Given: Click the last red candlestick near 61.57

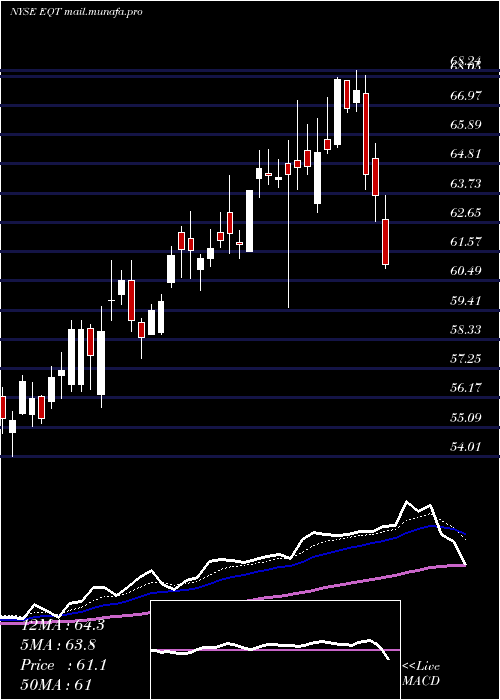Looking at the screenshot, I should click(385, 242).
